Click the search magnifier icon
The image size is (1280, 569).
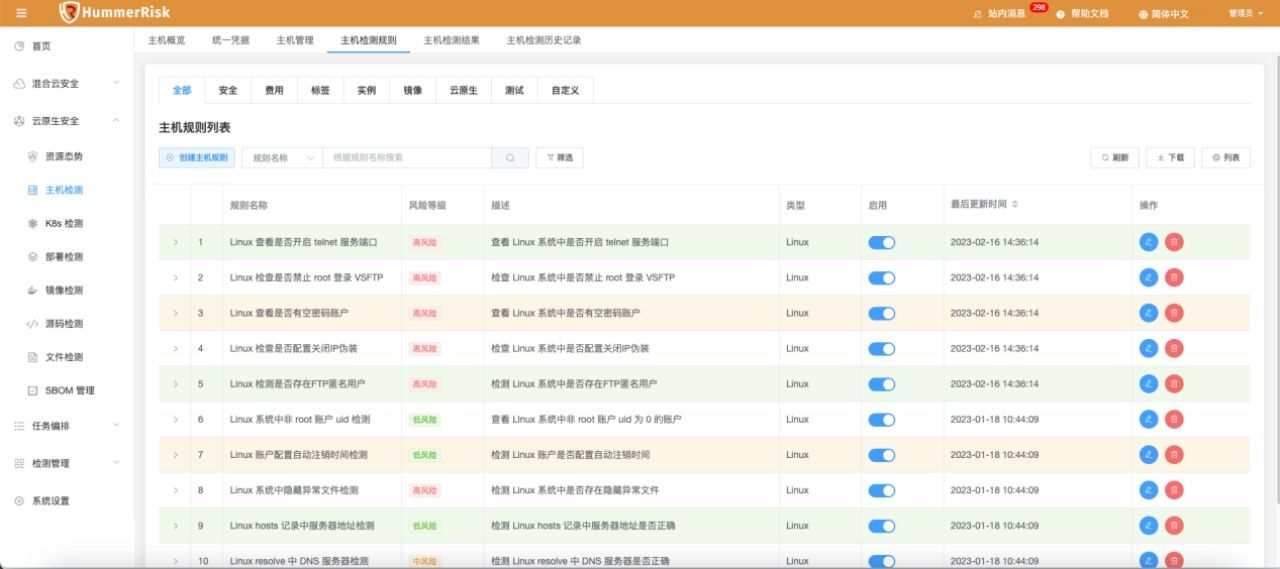(510, 158)
